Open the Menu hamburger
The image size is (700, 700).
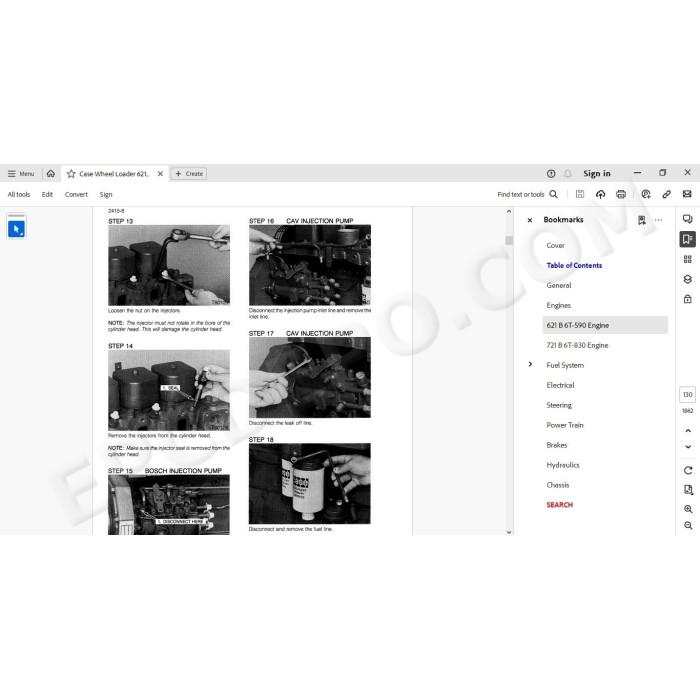click(x=21, y=174)
